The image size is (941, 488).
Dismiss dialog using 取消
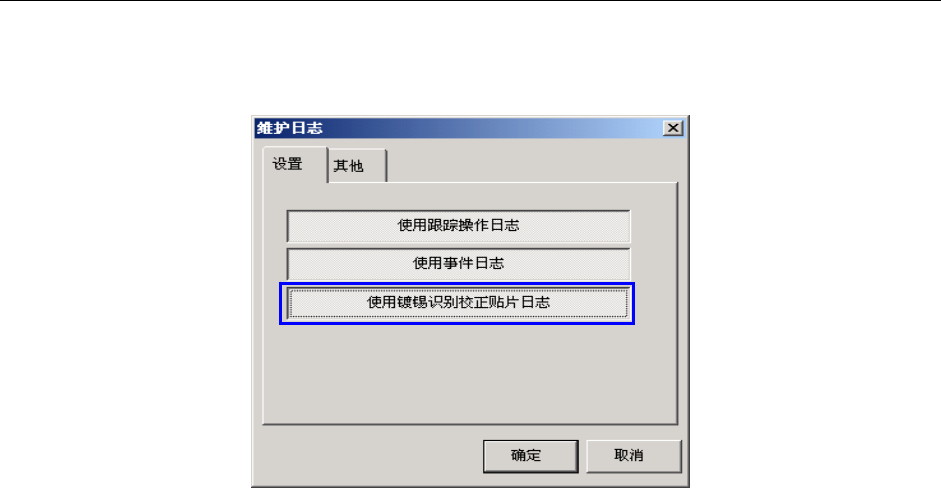click(633, 456)
